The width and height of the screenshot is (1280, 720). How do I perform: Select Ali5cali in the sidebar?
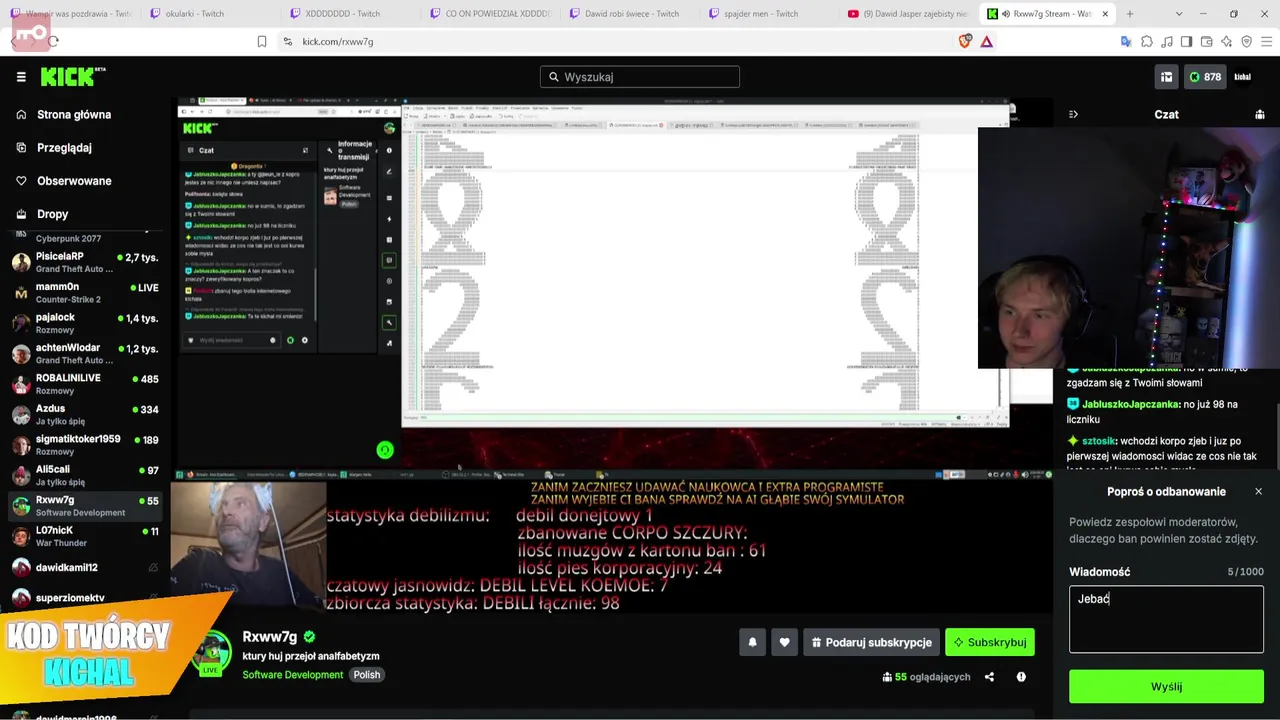tap(86, 475)
